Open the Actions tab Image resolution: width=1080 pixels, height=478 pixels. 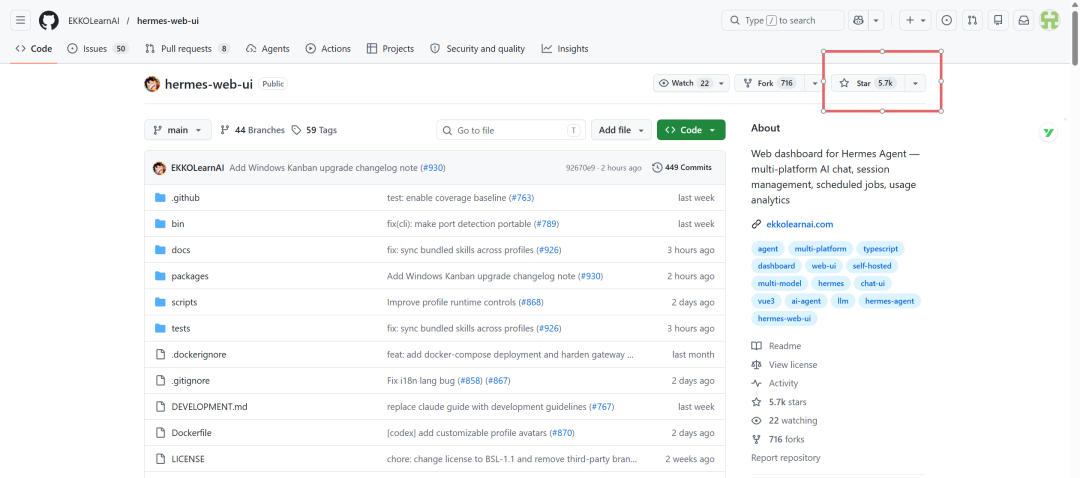pyautogui.click(x=328, y=49)
